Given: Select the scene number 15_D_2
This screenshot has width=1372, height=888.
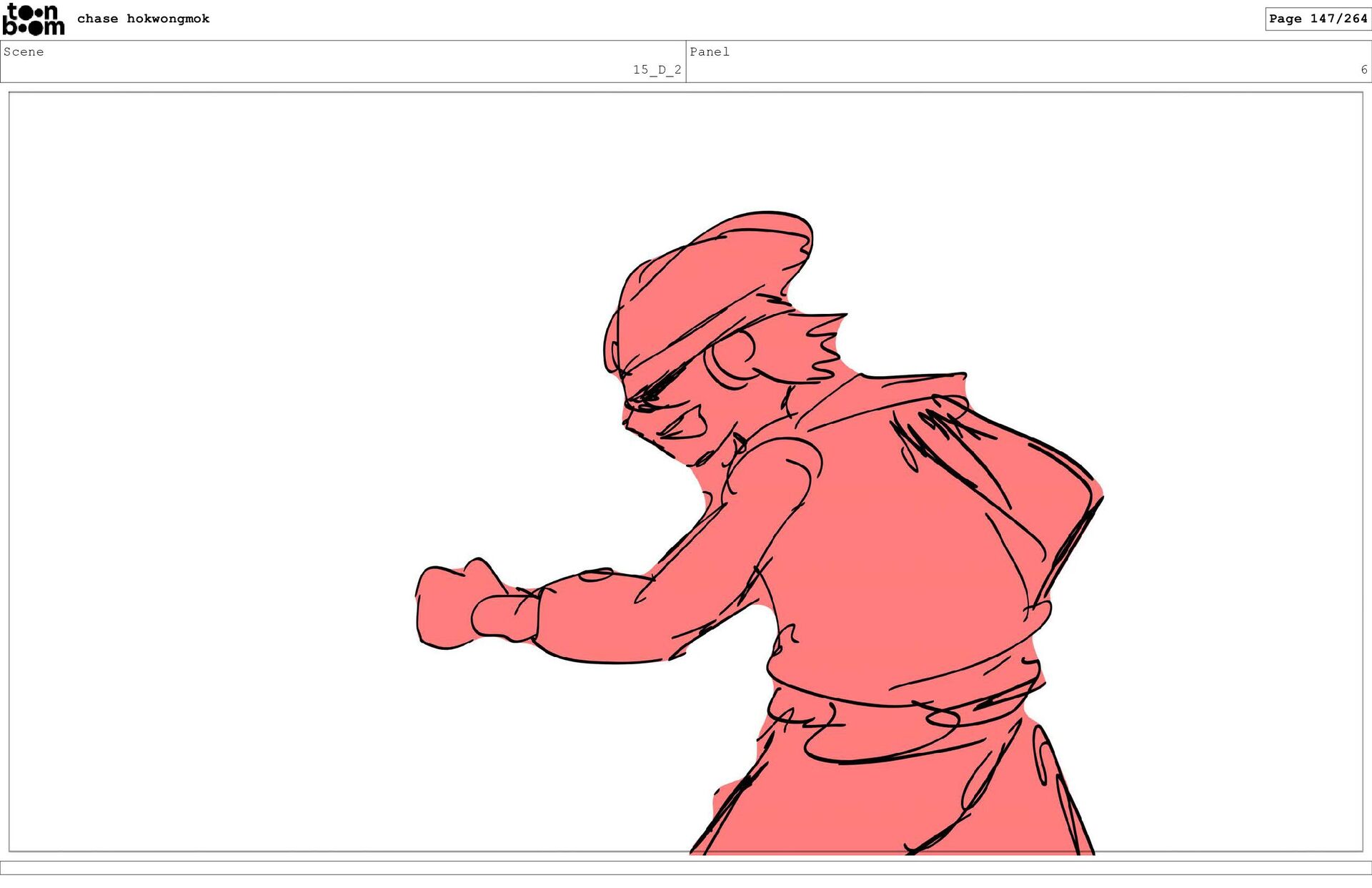Looking at the screenshot, I should tap(656, 69).
